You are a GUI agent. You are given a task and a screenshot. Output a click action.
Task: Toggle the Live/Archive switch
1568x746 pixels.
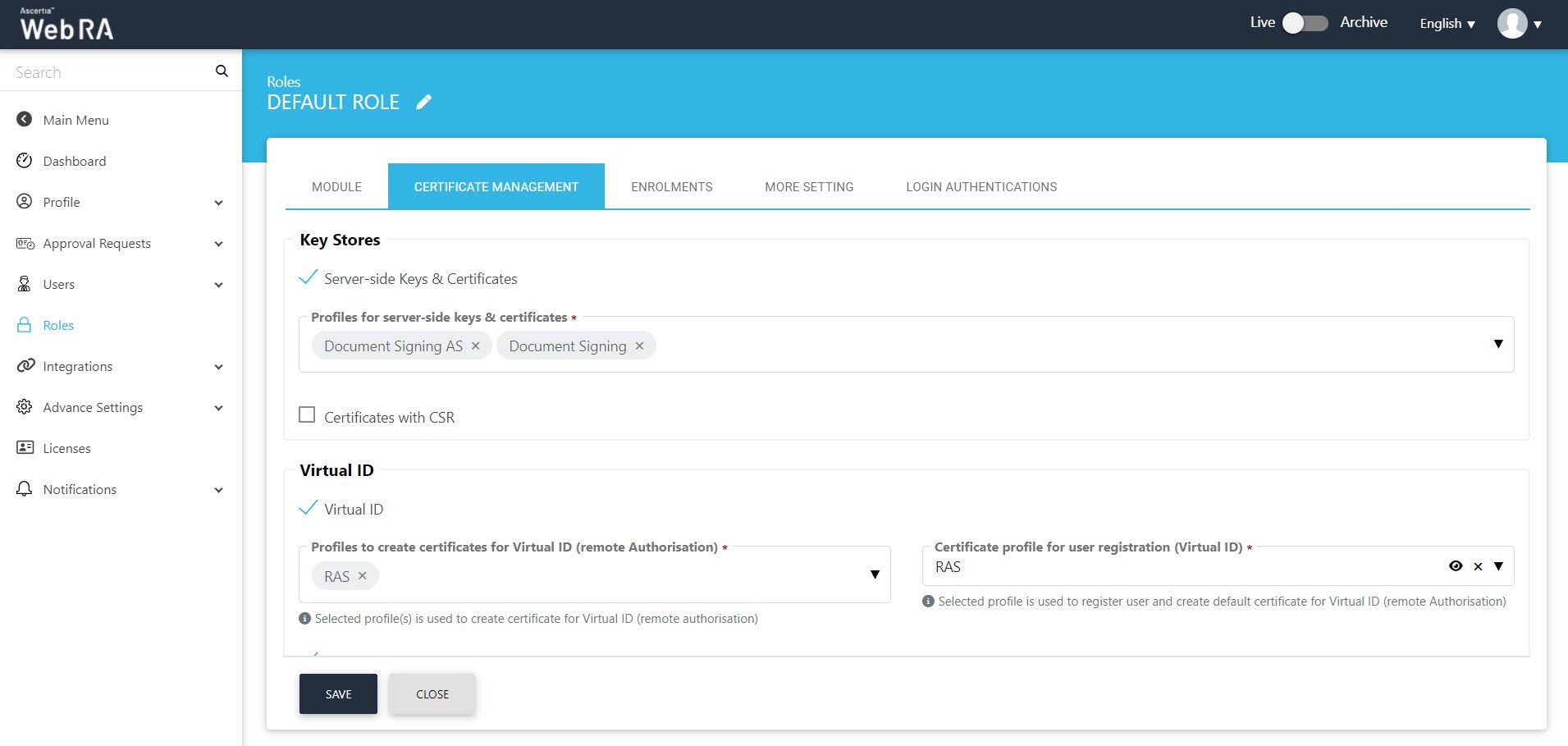pyautogui.click(x=1305, y=23)
